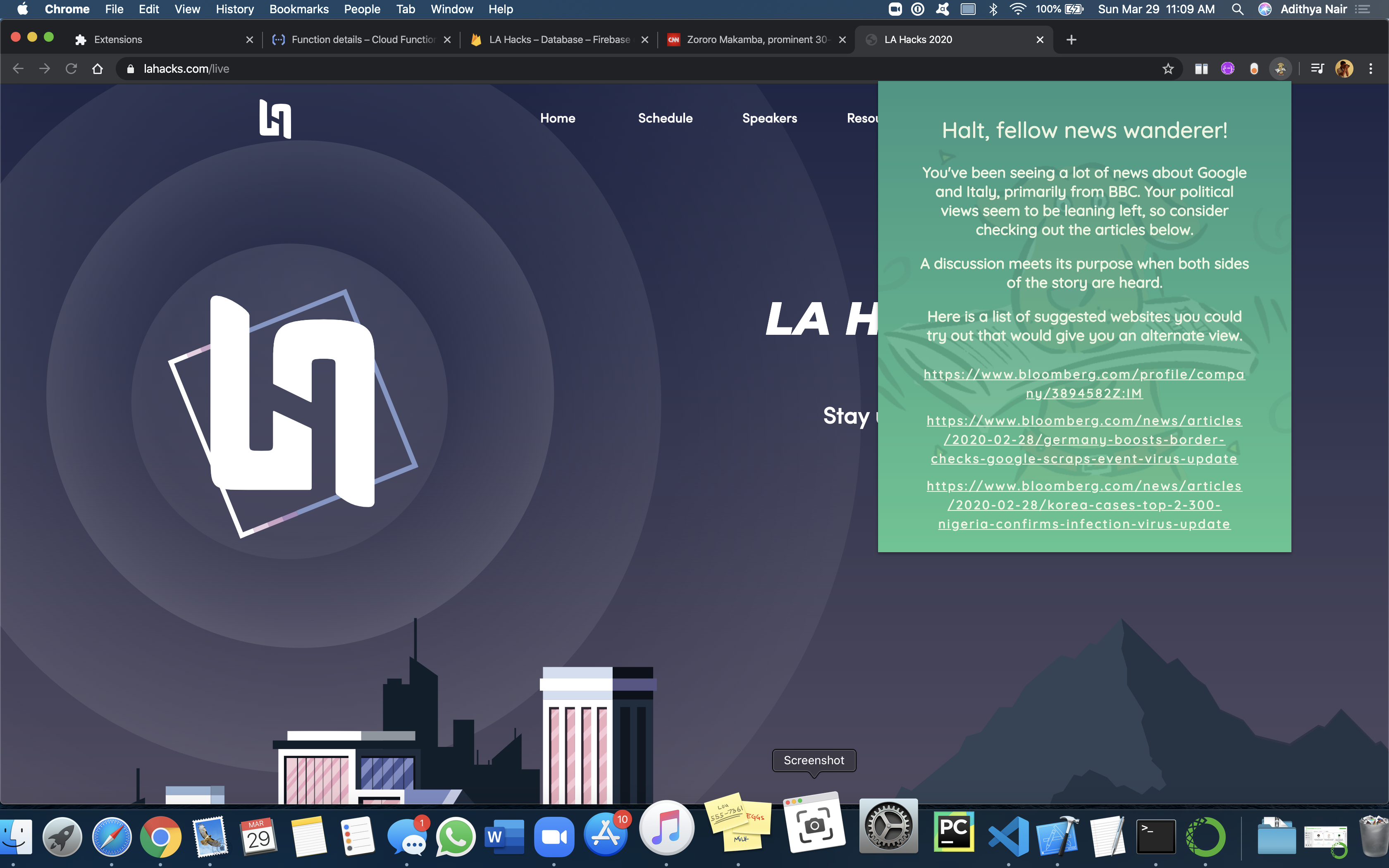Switch to the Extensions tab
Viewport: 1389px width, 868px height.
[155, 40]
